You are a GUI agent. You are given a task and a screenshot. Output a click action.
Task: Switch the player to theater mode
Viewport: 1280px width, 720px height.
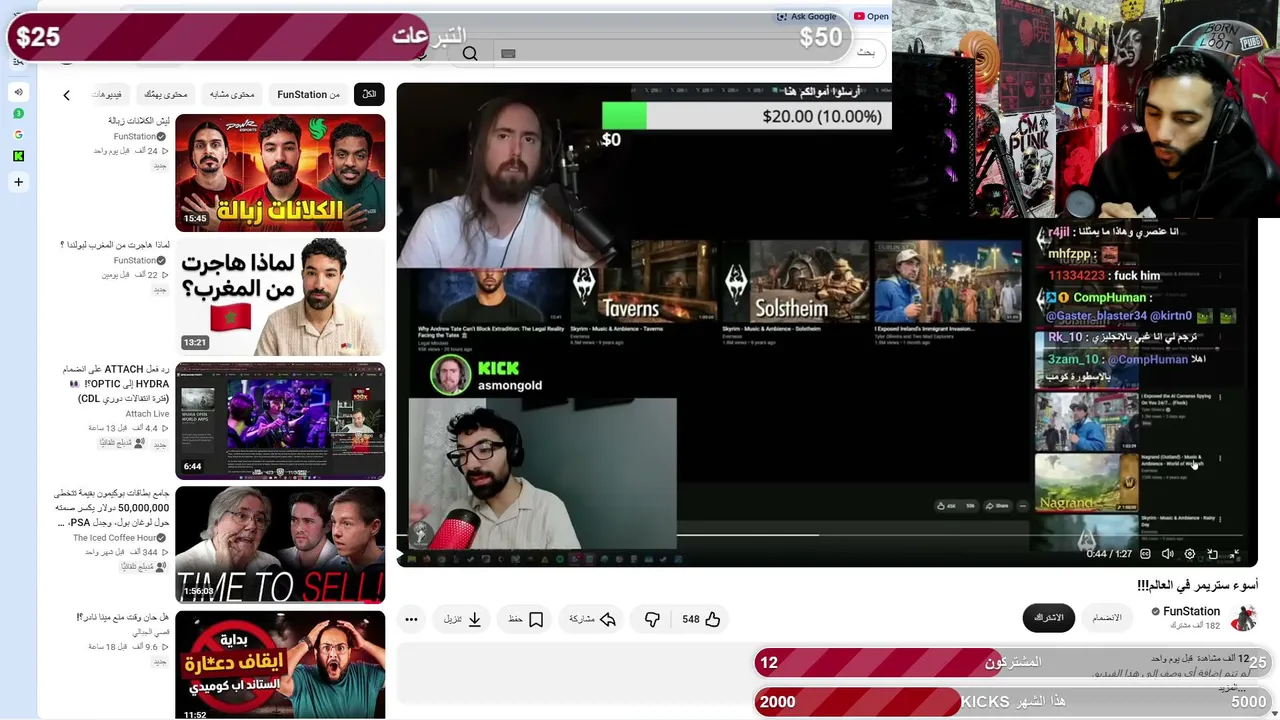pyautogui.click(x=1212, y=554)
